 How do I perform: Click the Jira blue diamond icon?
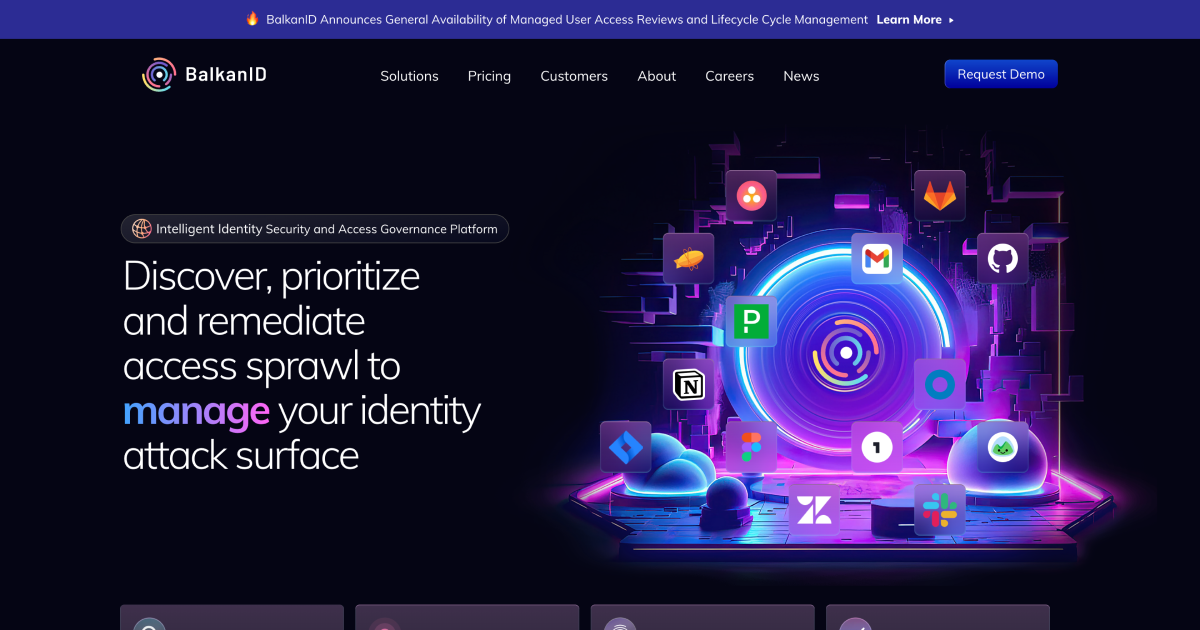coord(625,447)
